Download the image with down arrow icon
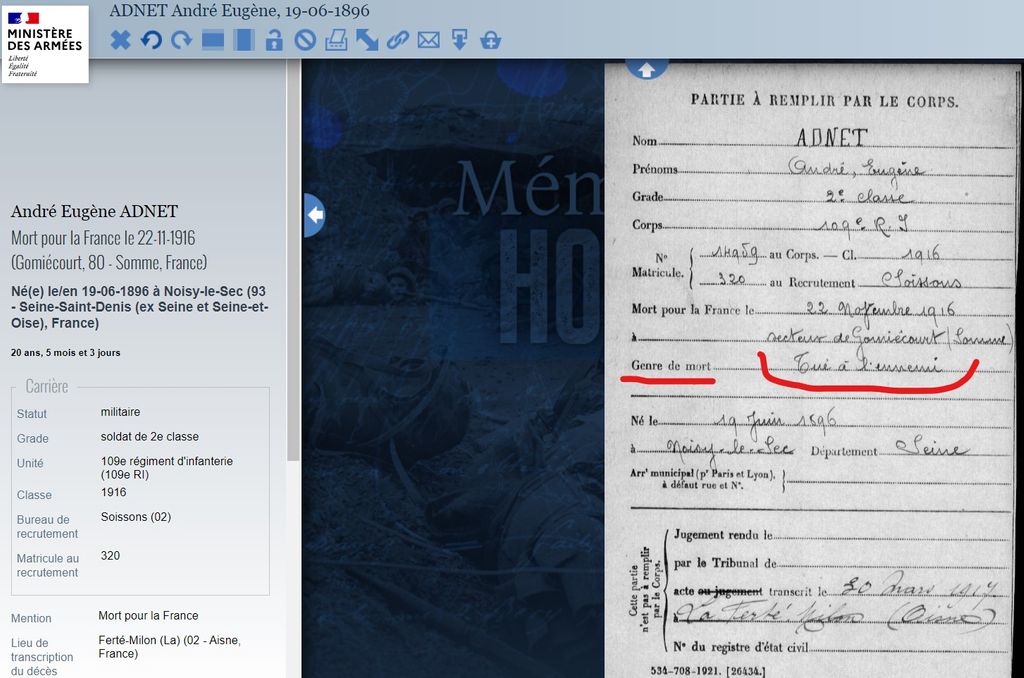This screenshot has height=678, width=1024. click(x=459, y=40)
